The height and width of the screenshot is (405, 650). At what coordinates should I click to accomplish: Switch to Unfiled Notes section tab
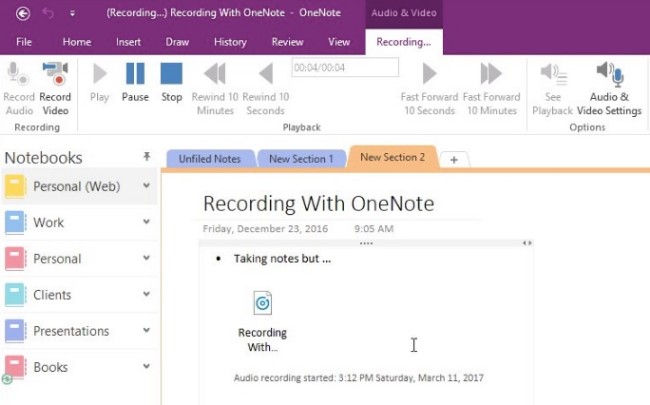[x=210, y=159]
